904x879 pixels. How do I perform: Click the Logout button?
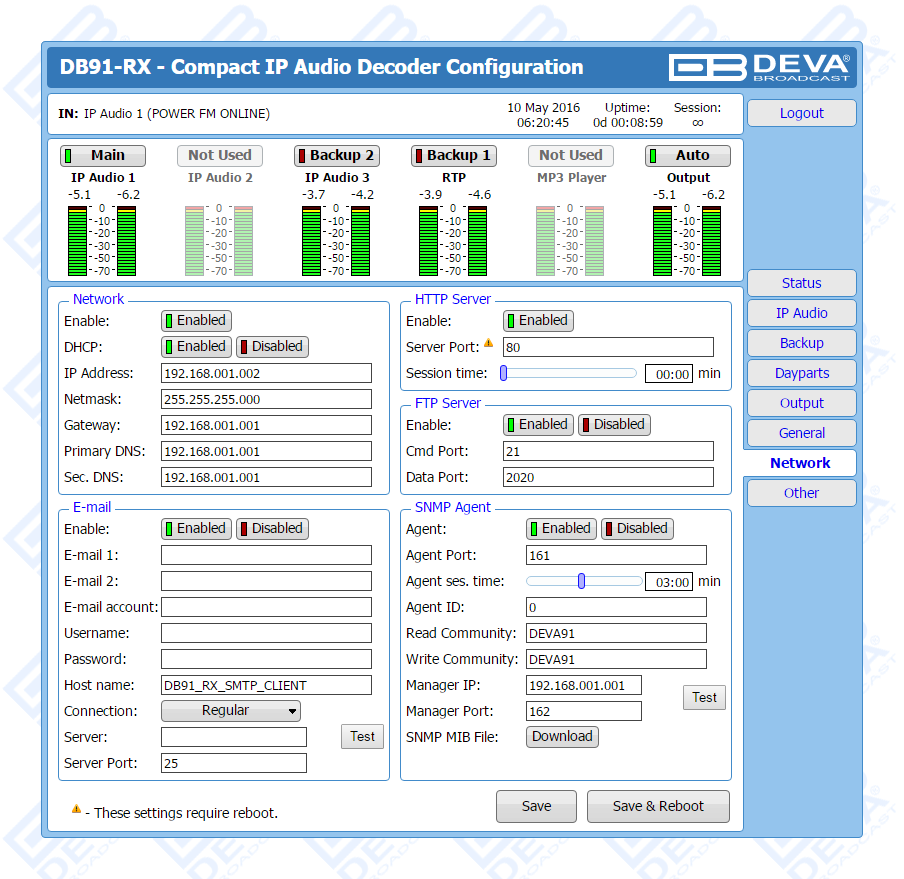801,113
